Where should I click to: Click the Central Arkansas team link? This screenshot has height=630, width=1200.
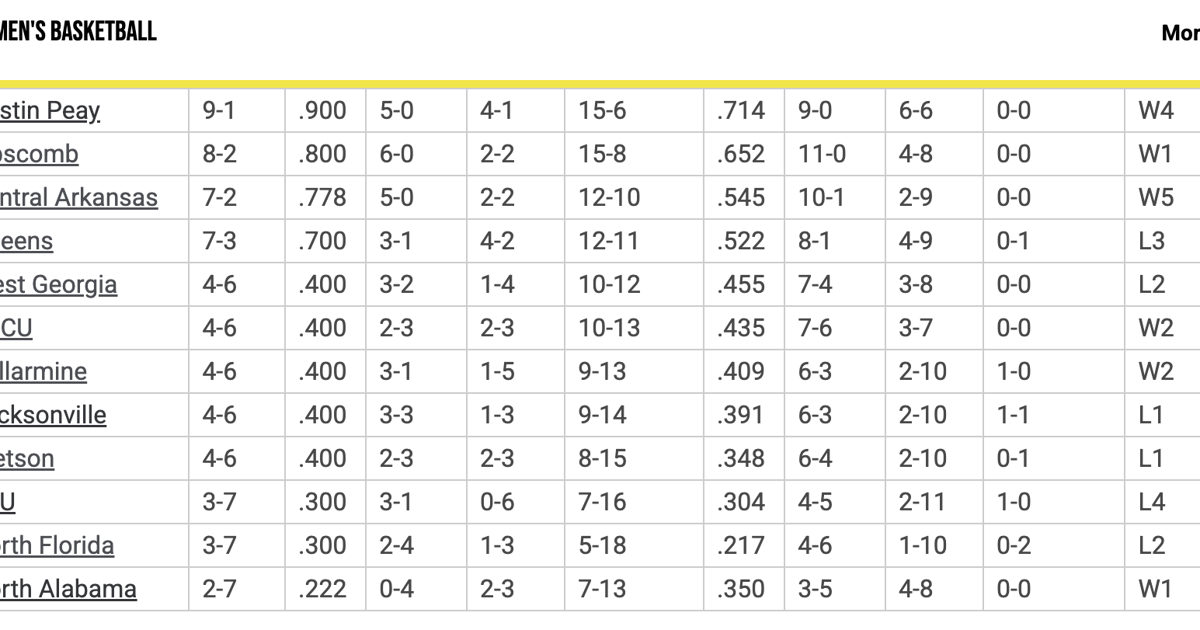tap(79, 197)
